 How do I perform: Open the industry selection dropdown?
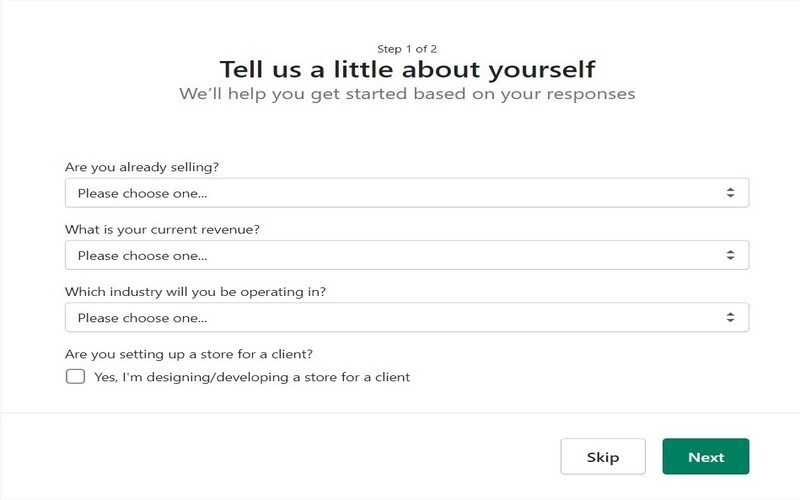click(406, 317)
